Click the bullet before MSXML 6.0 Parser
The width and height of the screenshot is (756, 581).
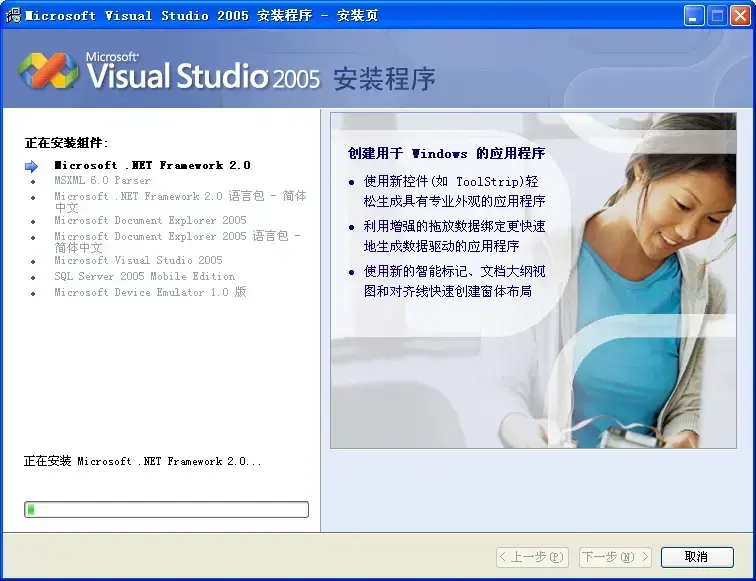tap(33, 182)
